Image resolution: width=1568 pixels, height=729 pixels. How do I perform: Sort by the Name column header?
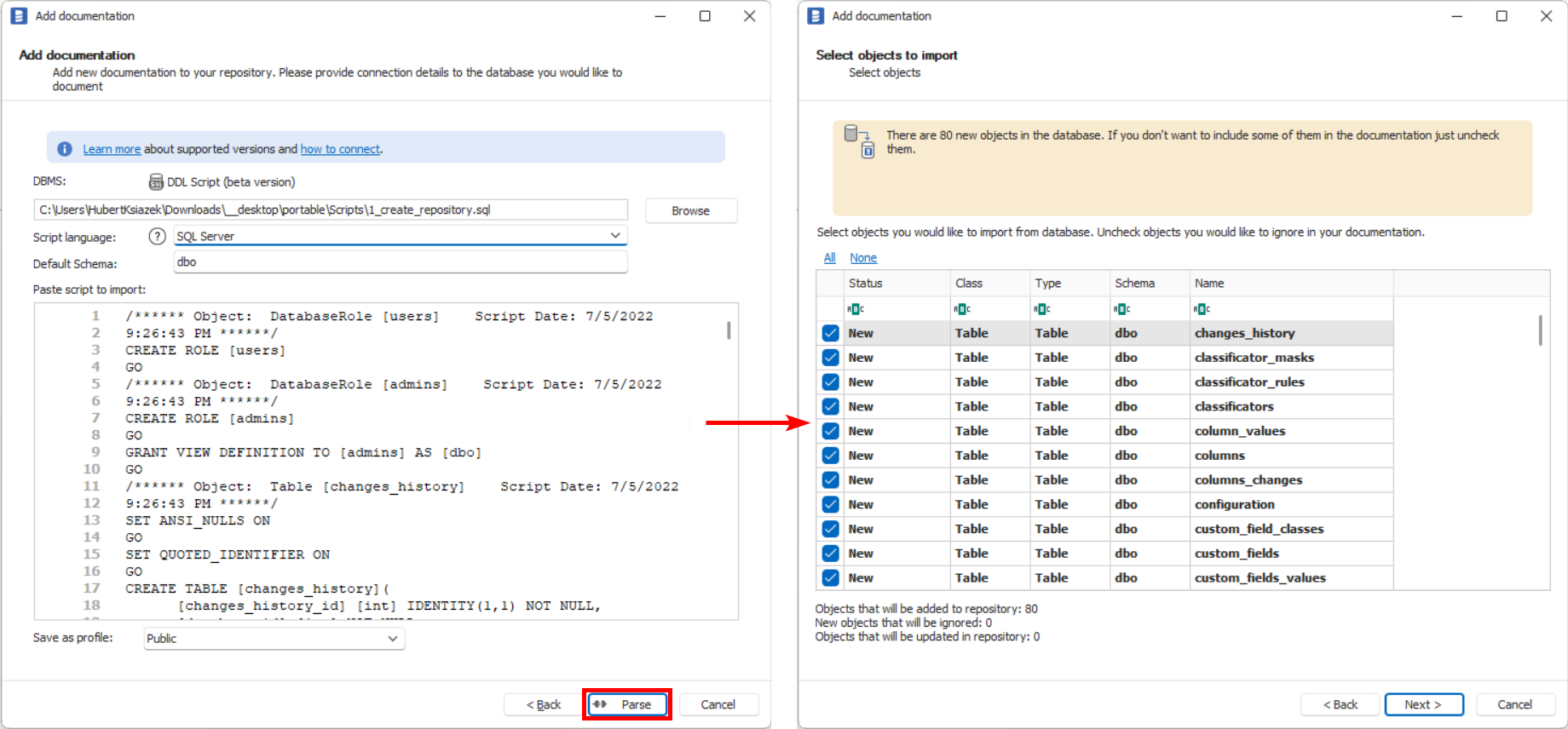tap(1208, 284)
